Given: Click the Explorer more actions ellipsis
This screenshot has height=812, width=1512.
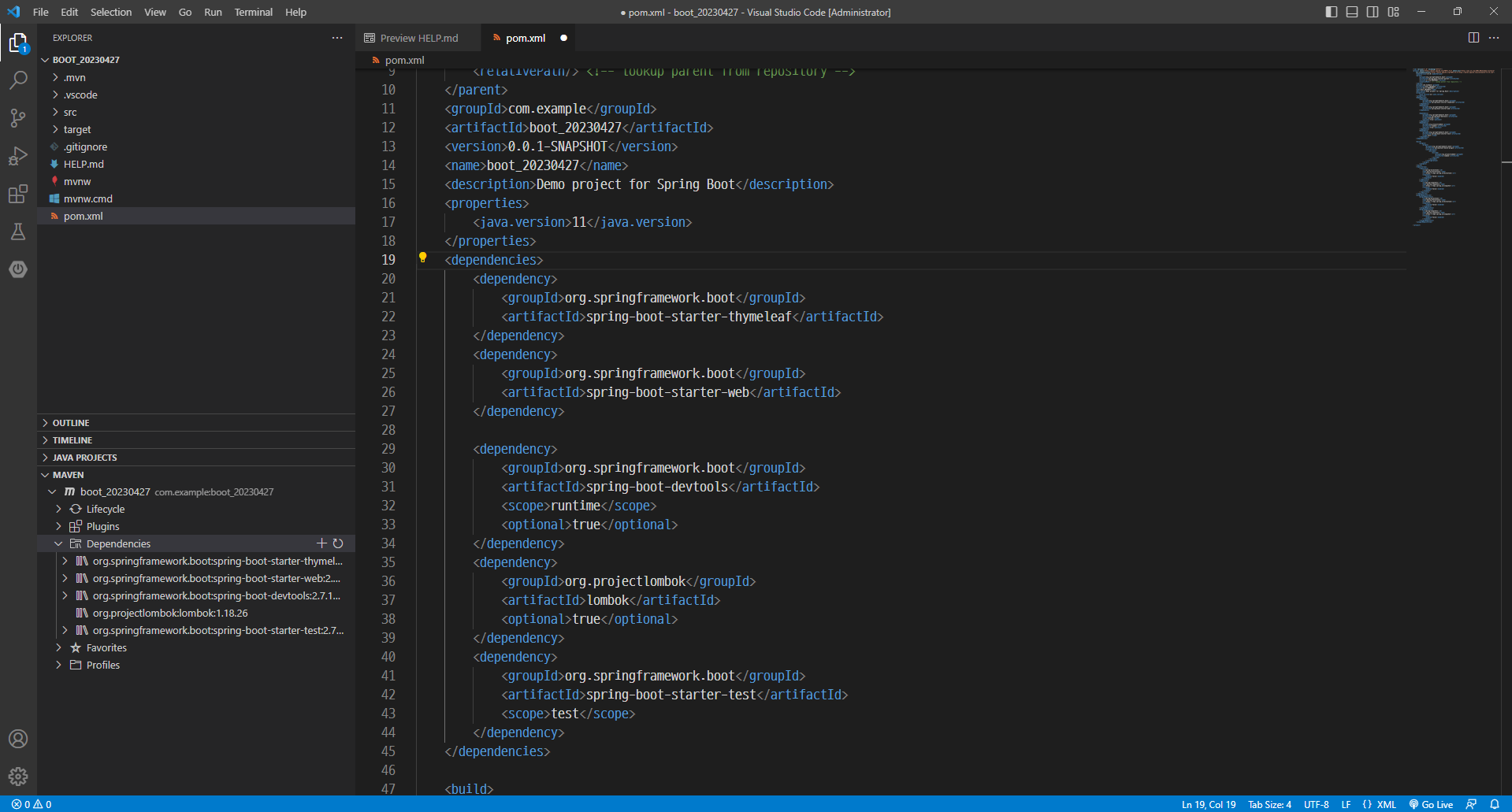Looking at the screenshot, I should coord(337,38).
